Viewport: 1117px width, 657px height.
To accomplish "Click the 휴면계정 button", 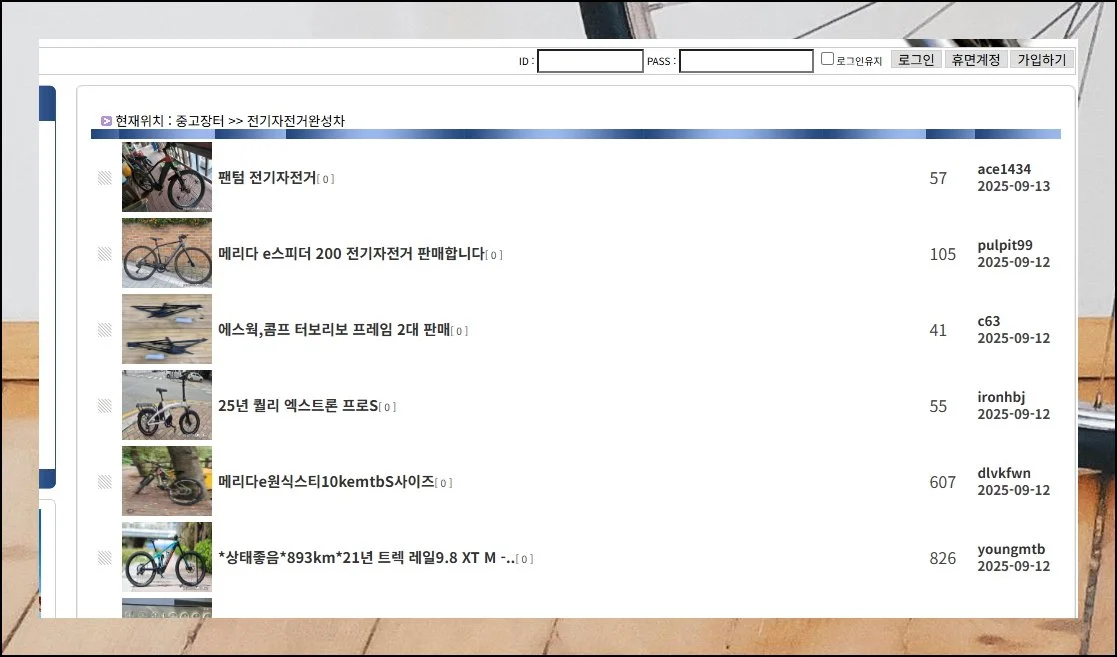I will (x=974, y=60).
